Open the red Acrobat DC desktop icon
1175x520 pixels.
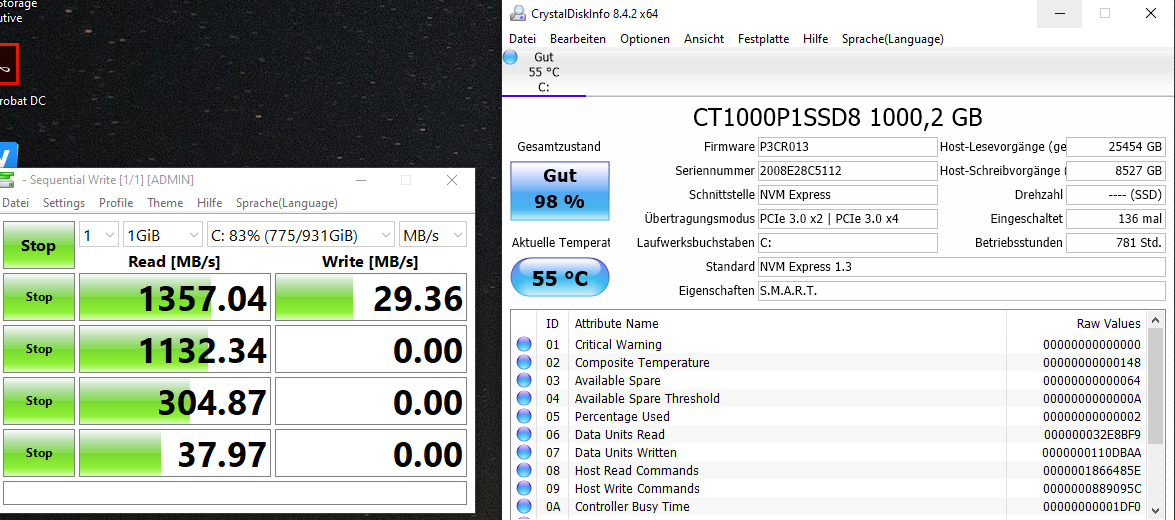[x=7, y=64]
